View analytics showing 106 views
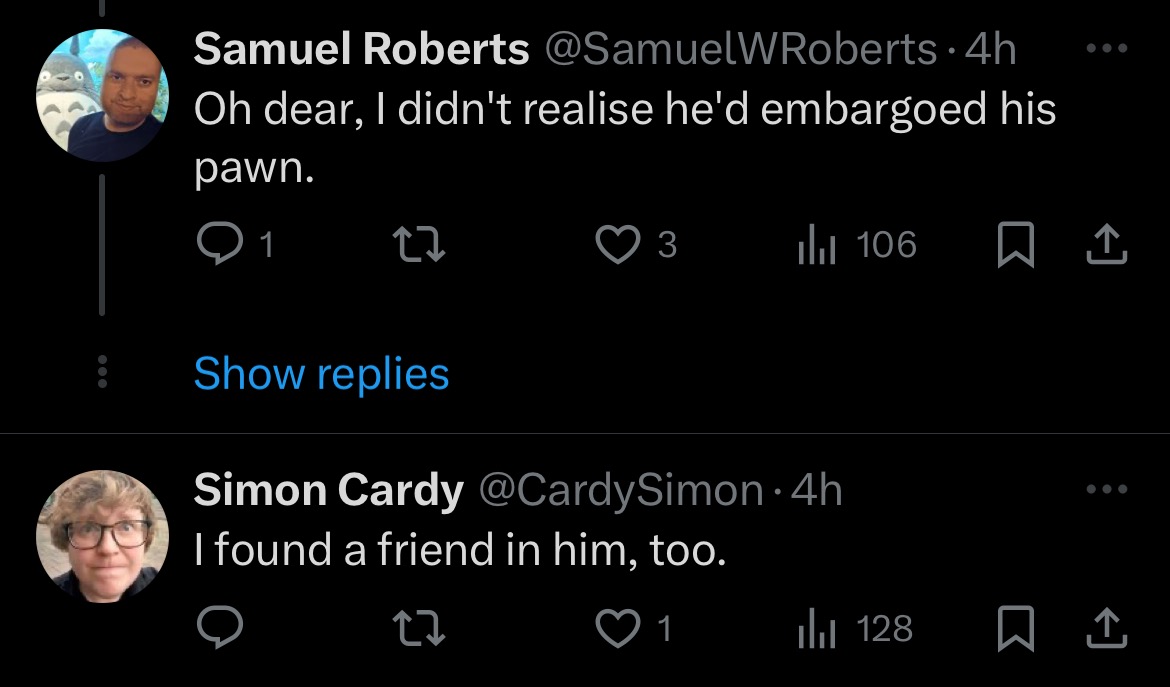This screenshot has width=1170, height=687. click(x=857, y=245)
